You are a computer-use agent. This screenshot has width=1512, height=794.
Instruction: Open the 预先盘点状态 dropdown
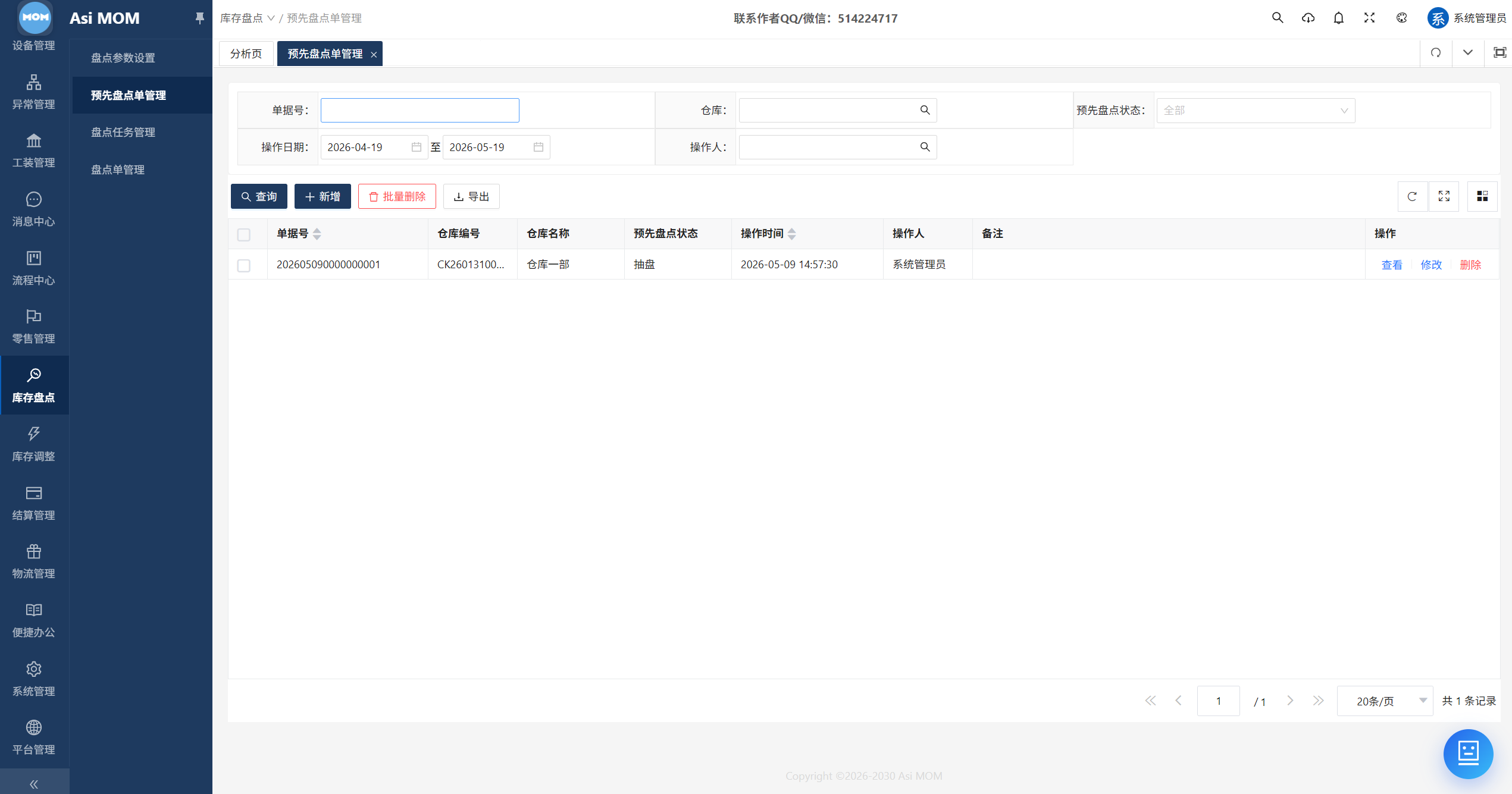[x=1256, y=111]
